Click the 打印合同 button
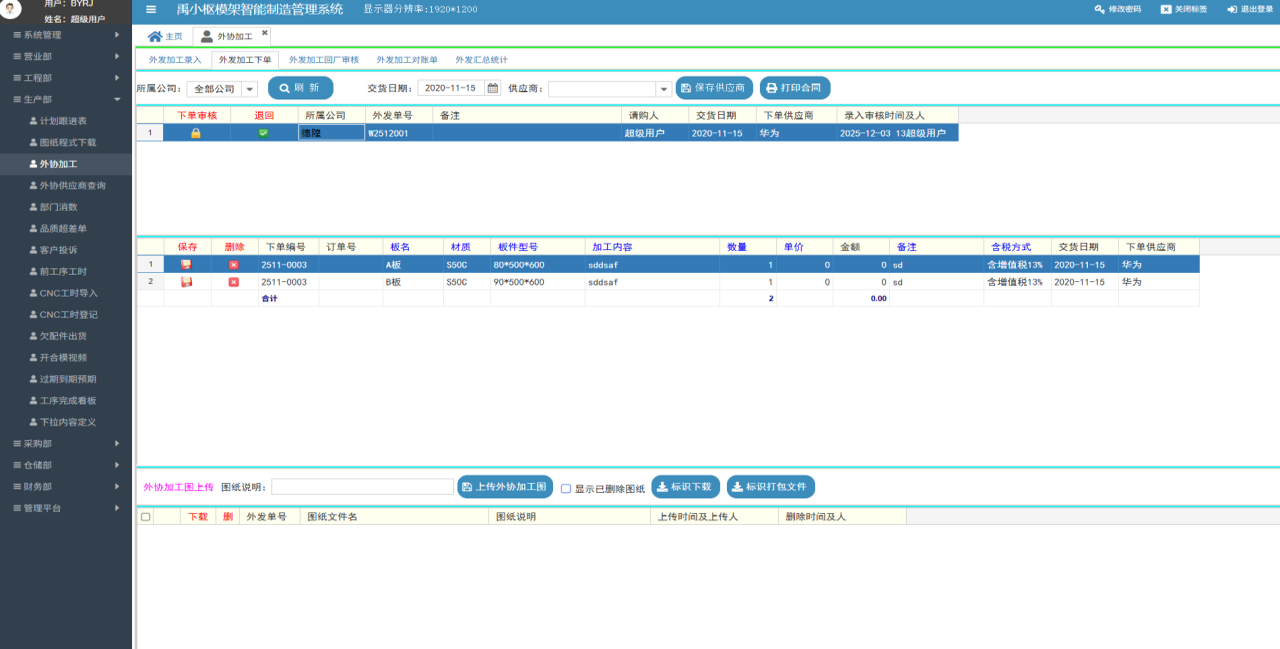This screenshot has height=649, width=1280. tap(795, 88)
